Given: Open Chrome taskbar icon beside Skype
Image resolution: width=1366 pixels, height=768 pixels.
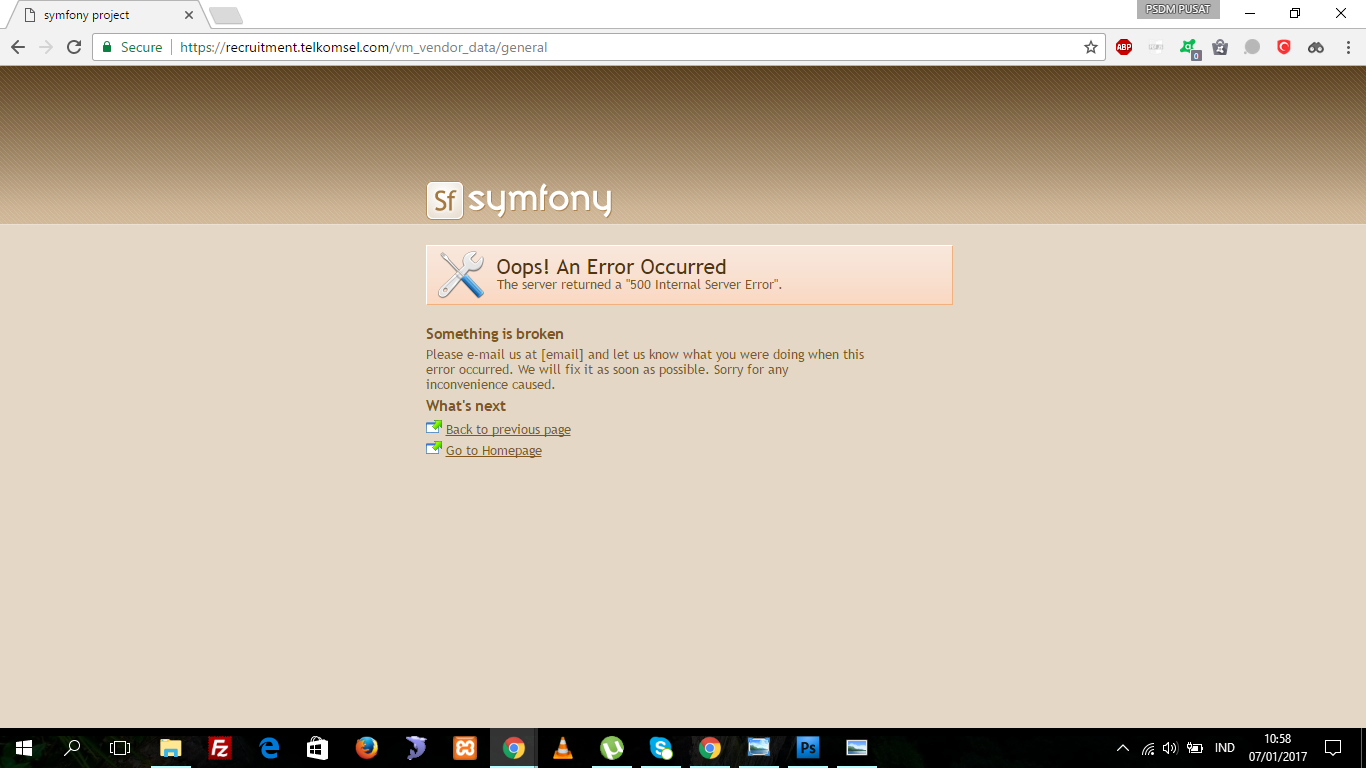Looking at the screenshot, I should point(710,748).
